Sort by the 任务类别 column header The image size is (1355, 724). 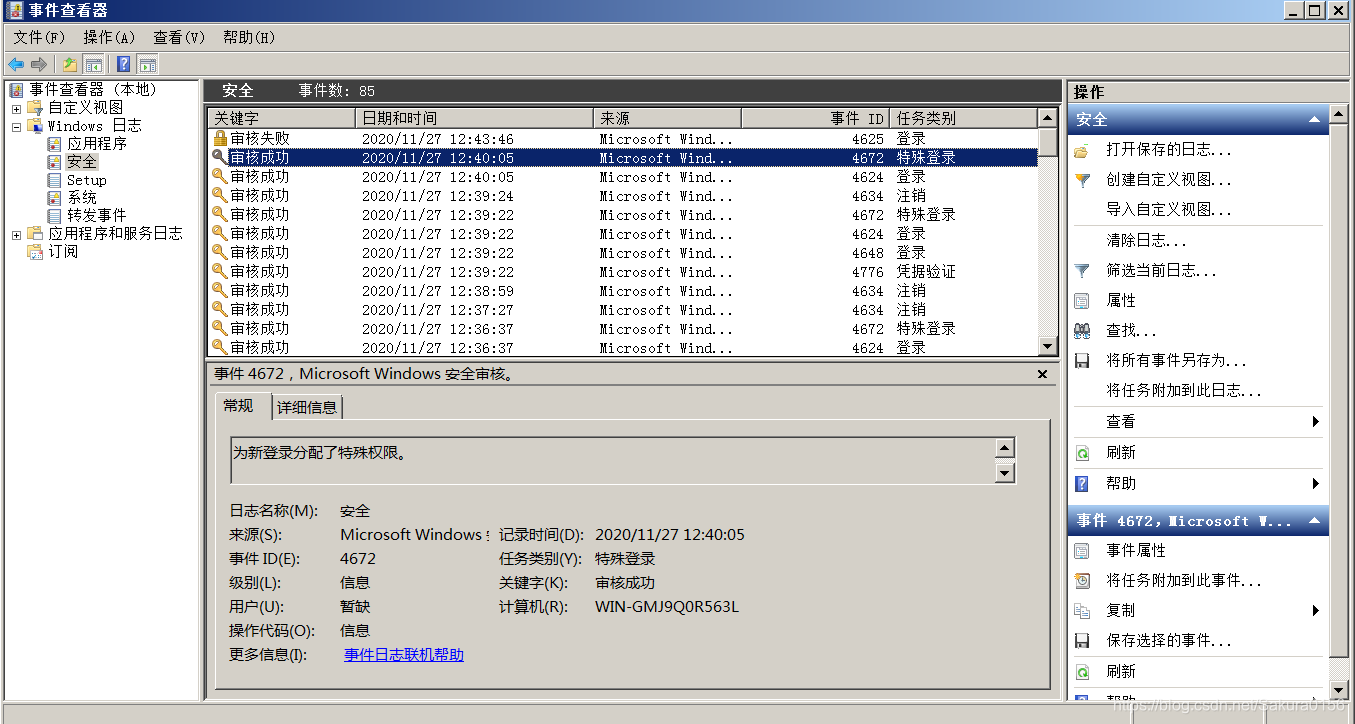[963, 118]
